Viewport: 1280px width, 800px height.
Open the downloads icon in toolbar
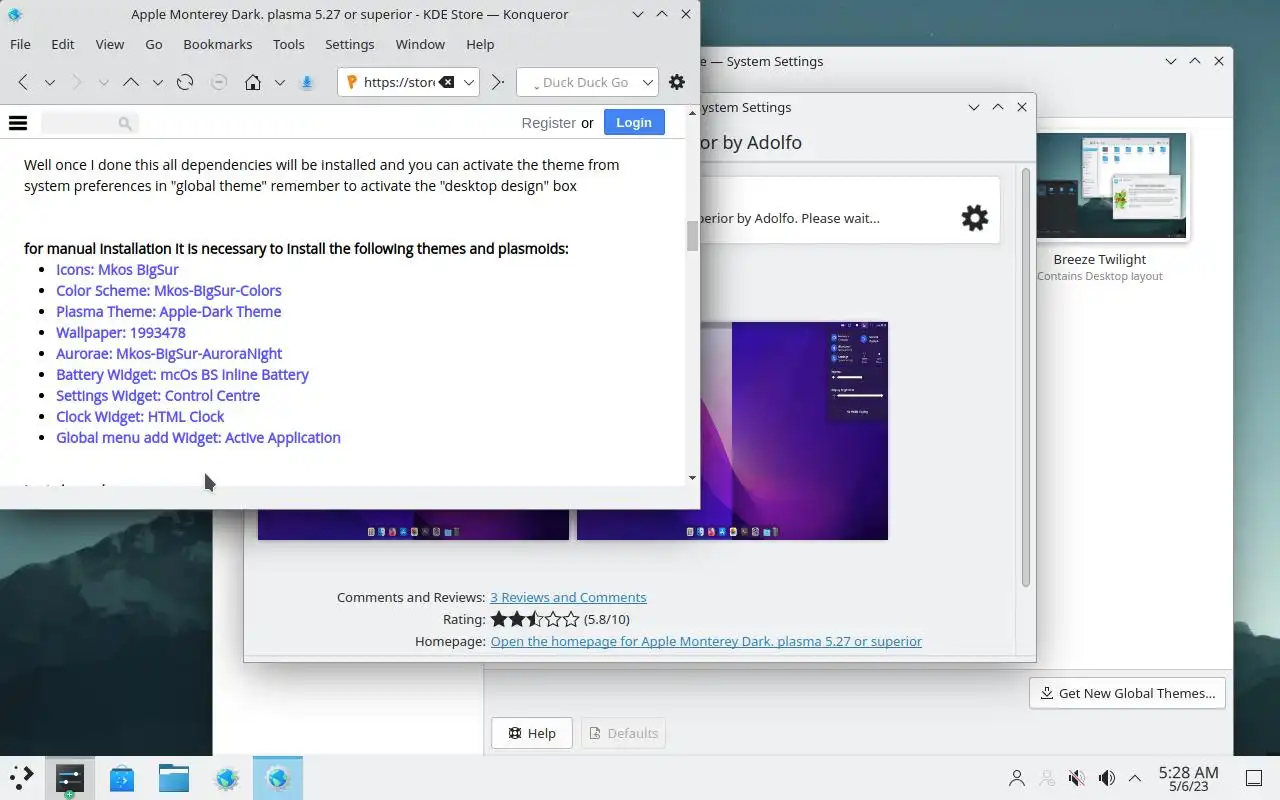307,82
